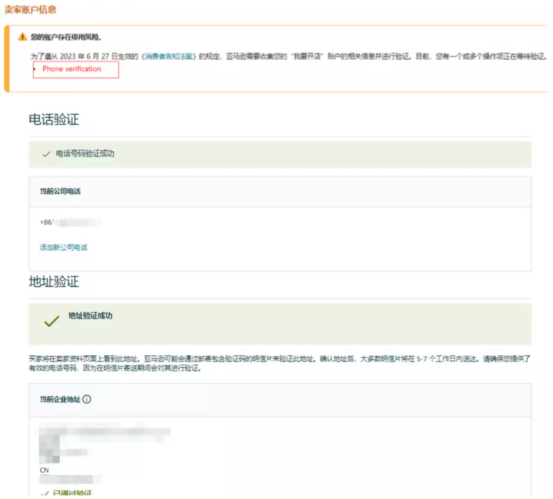Click the 电话验证 section heading
Image resolution: width=553 pixels, height=499 pixels.
[x=54, y=119]
